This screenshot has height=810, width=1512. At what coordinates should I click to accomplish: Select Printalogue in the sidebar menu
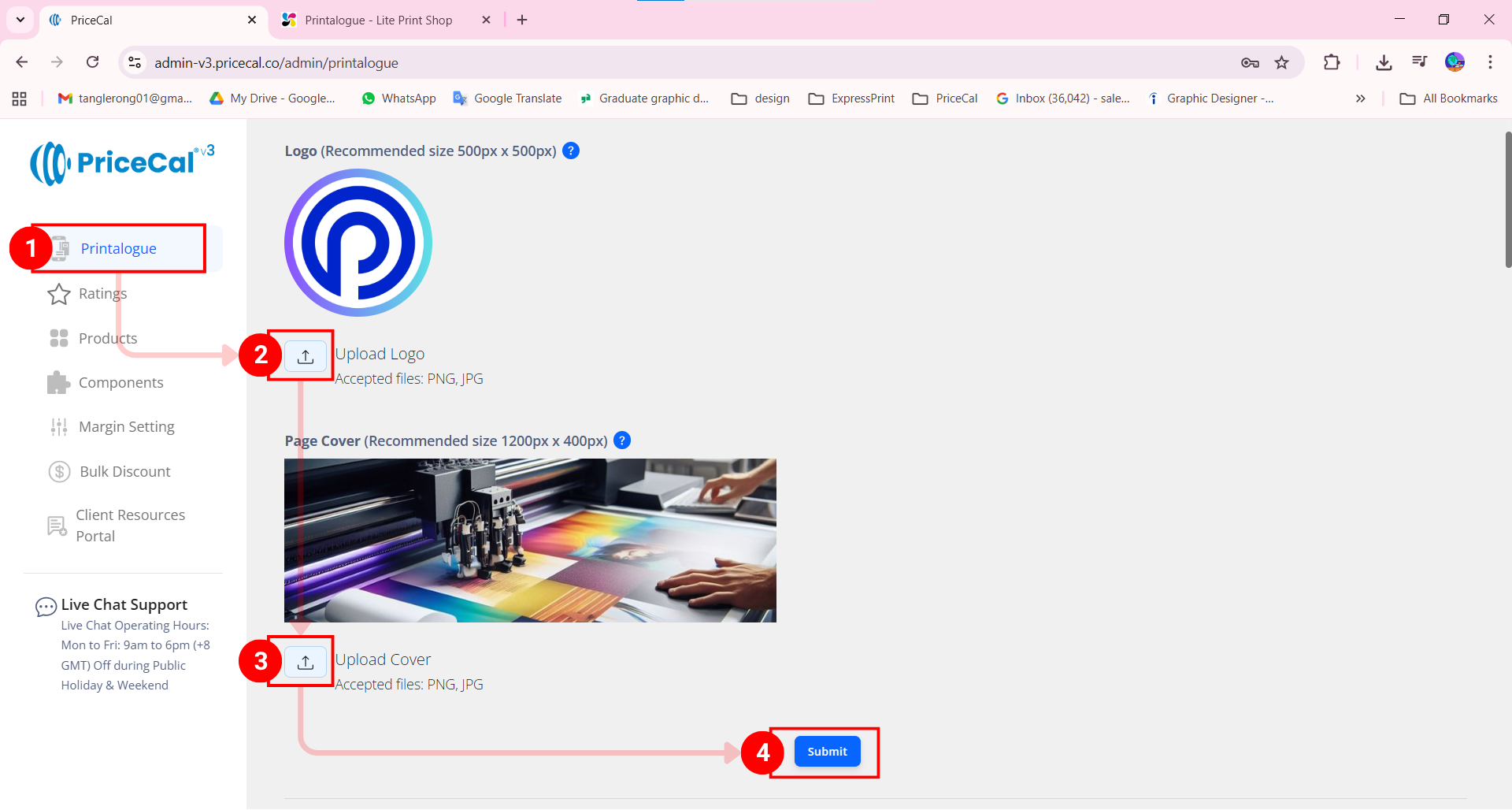(118, 249)
